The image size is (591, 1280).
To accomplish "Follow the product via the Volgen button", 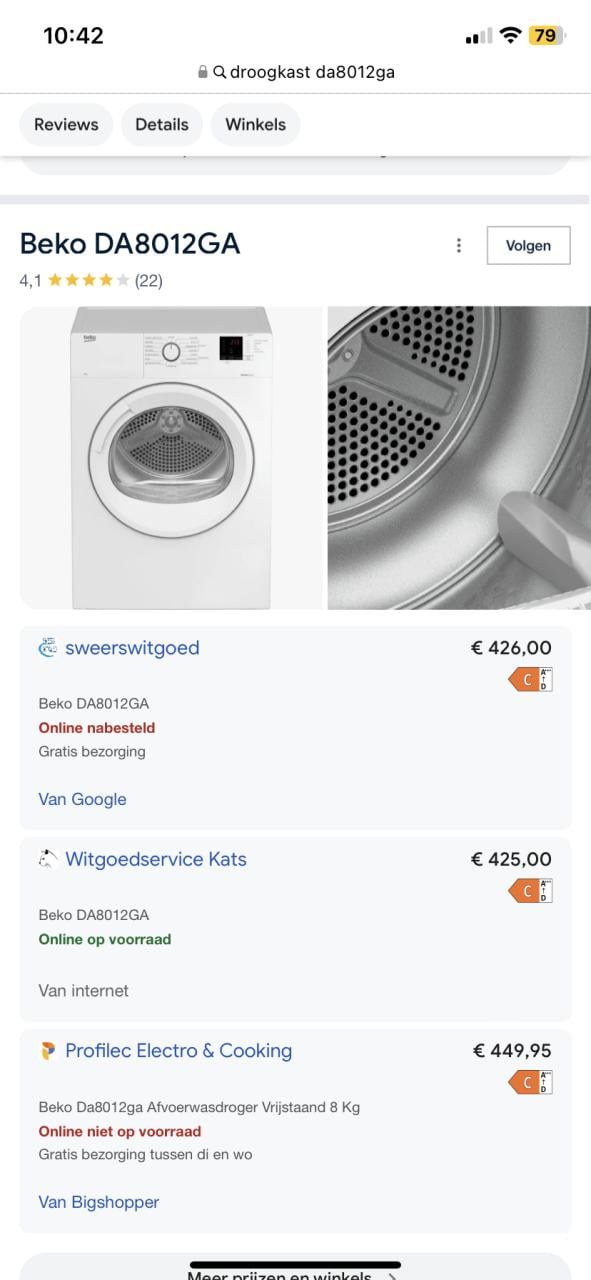I will click(x=528, y=245).
